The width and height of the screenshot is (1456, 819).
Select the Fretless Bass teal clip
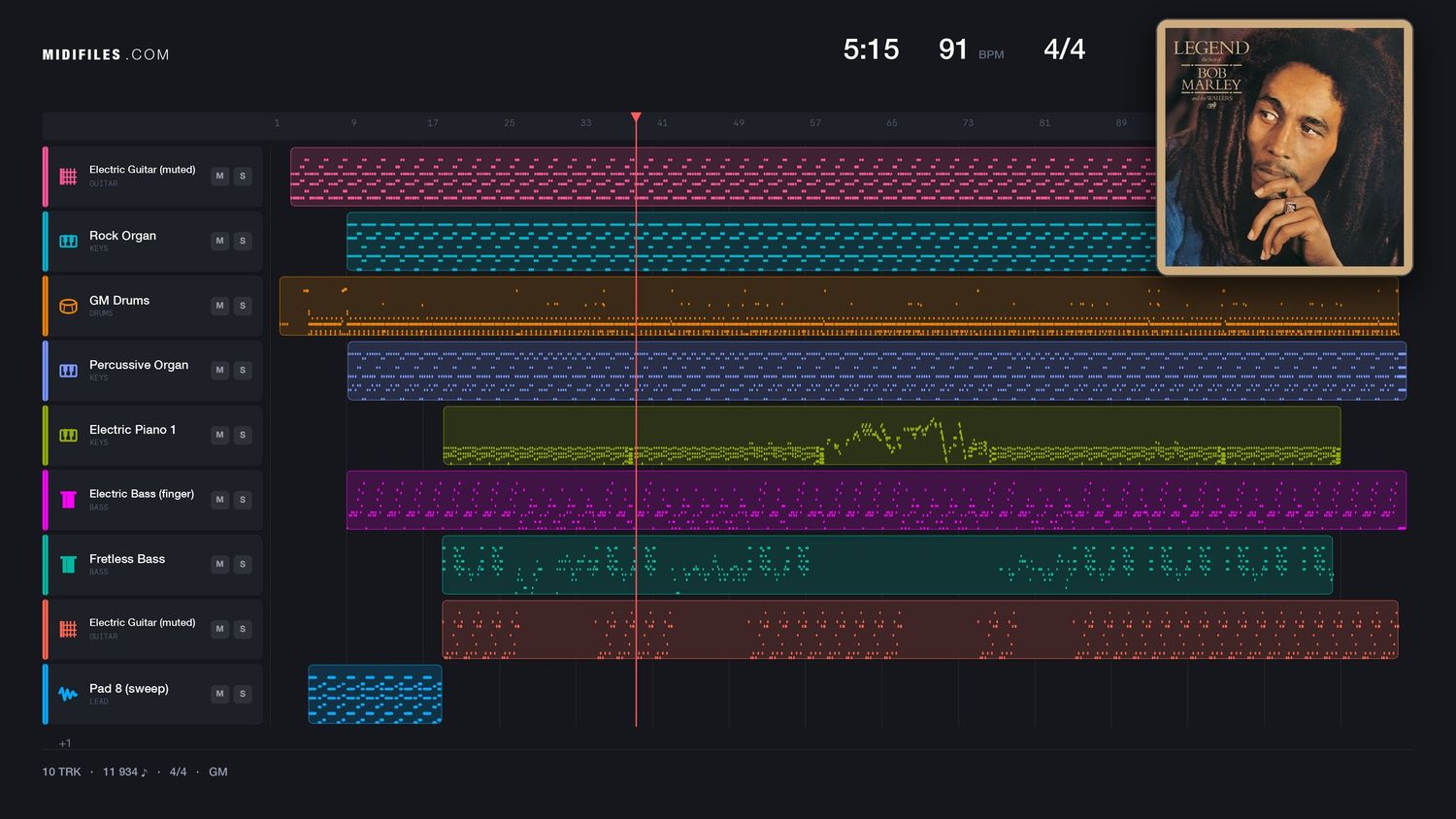coord(887,565)
